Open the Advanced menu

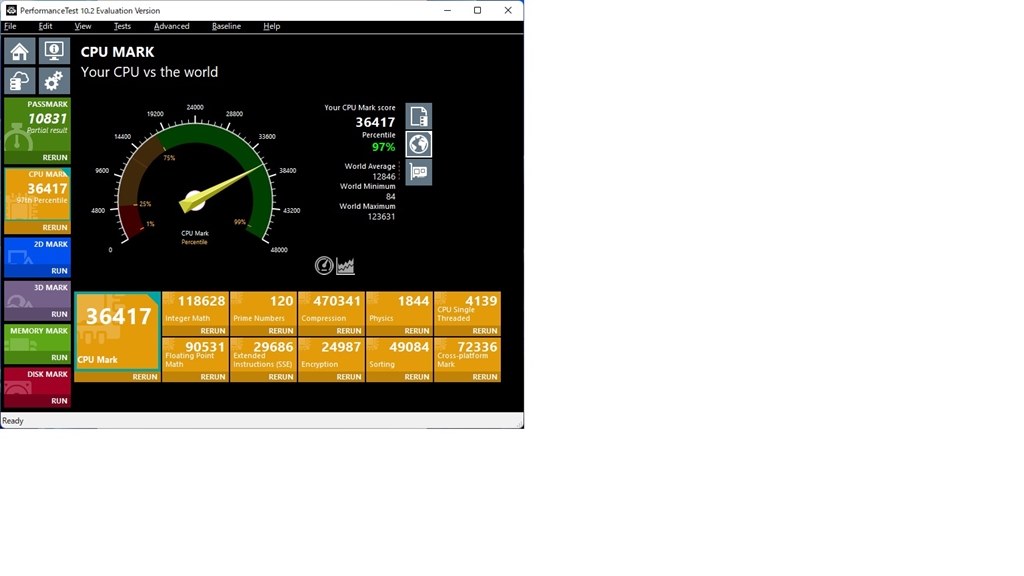pos(172,26)
